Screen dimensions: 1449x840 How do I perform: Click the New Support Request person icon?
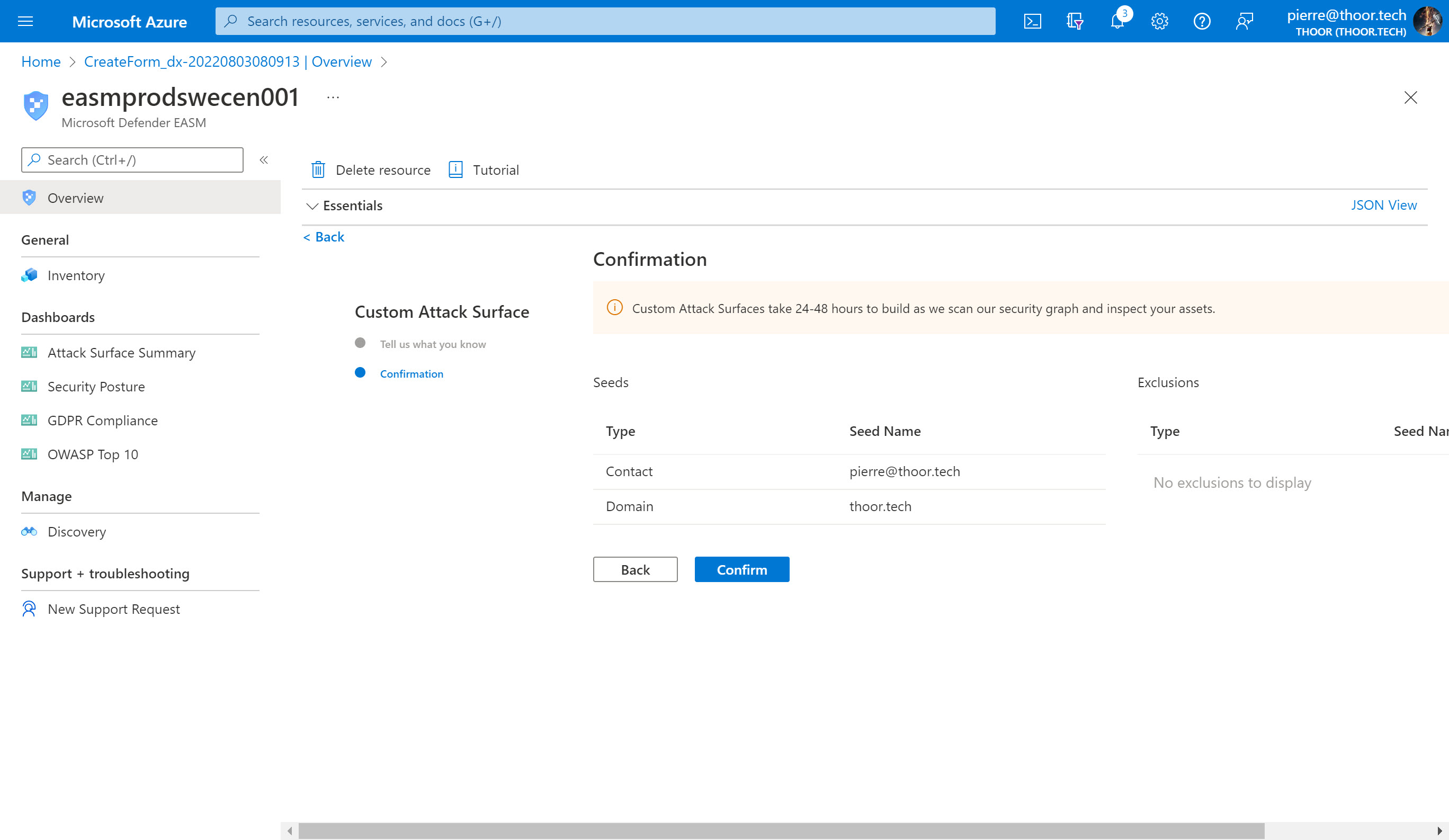29,609
